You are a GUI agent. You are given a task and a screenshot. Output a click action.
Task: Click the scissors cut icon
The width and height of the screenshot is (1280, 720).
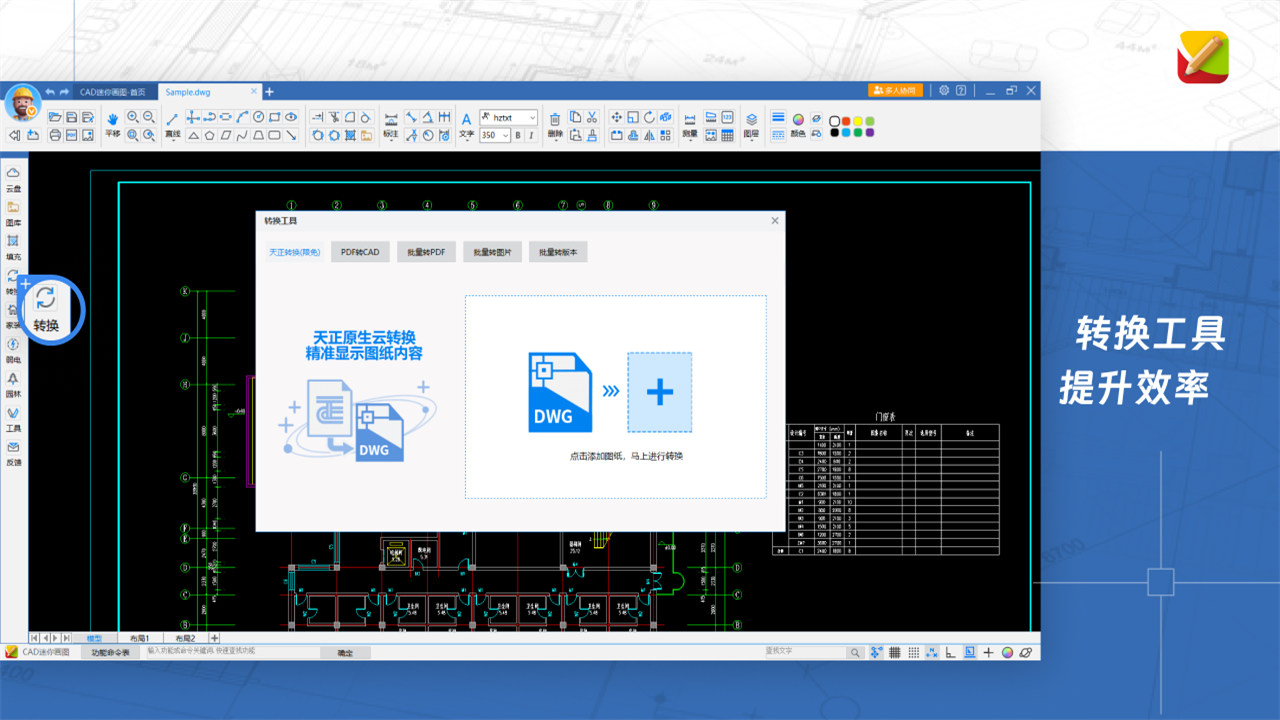point(592,118)
